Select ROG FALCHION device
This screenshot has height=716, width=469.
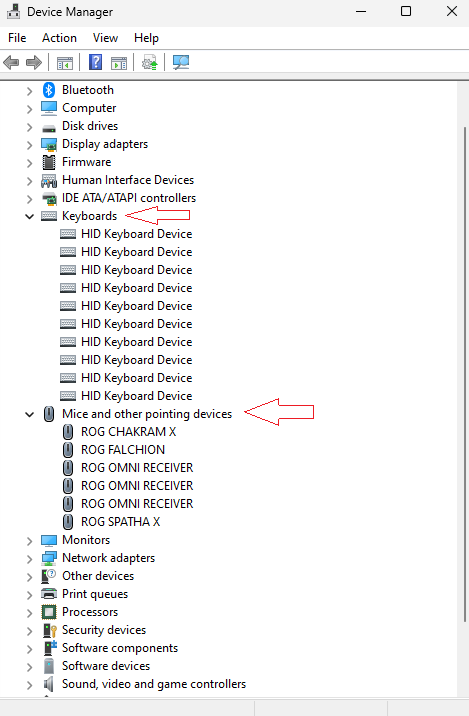pos(123,450)
